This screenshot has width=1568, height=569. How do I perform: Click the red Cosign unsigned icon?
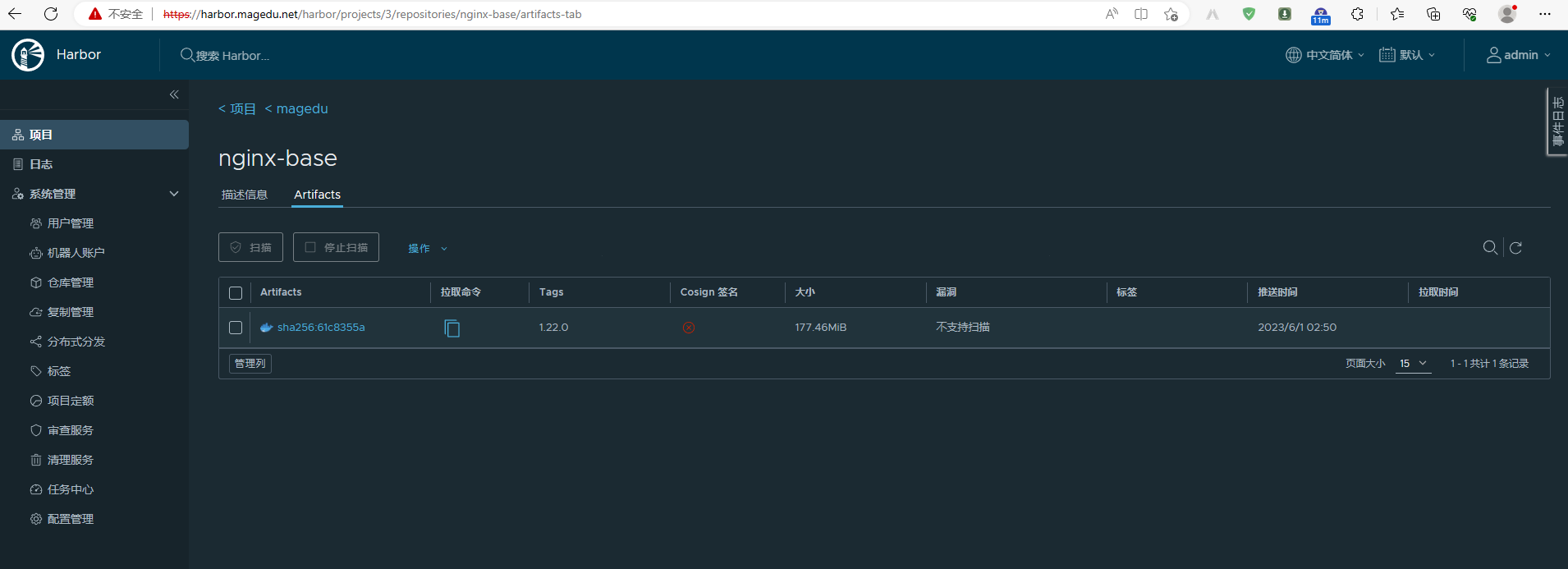(689, 328)
